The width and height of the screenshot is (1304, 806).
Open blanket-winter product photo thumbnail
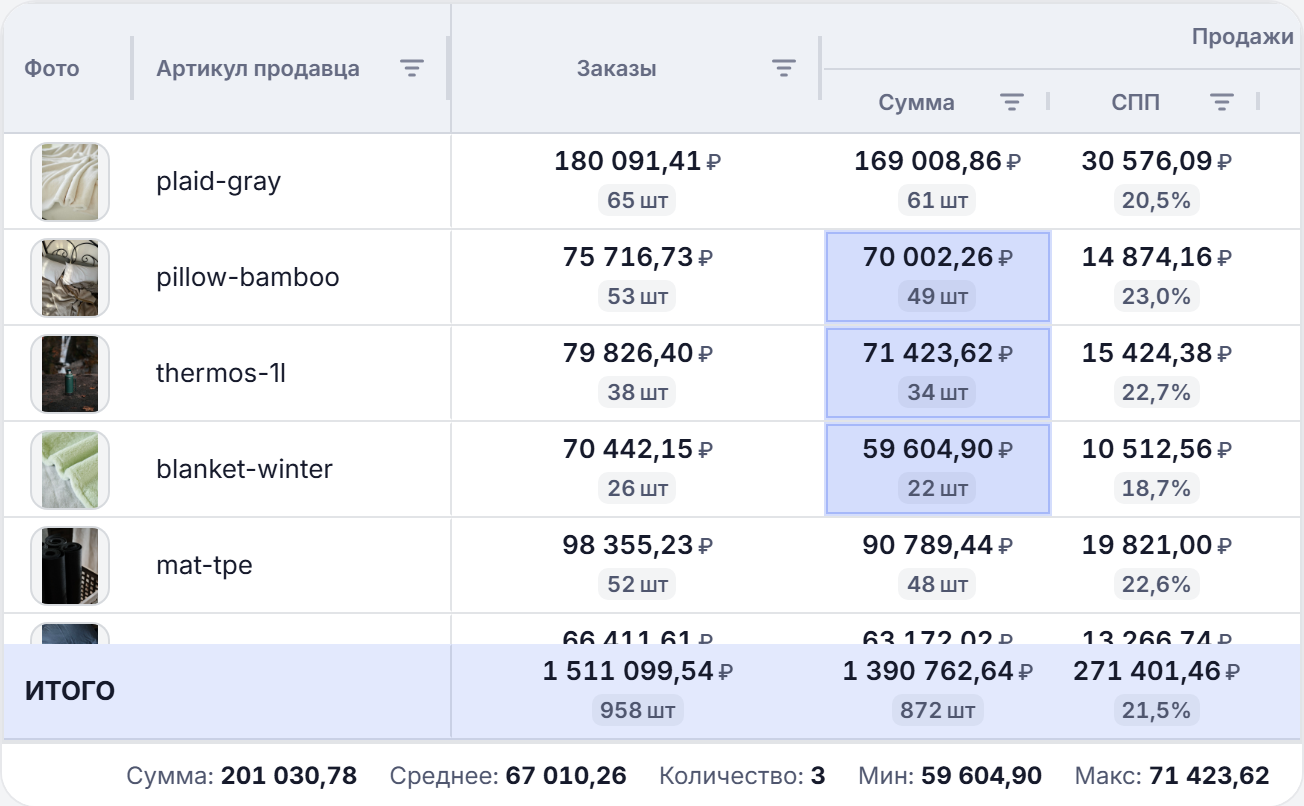click(x=70, y=469)
